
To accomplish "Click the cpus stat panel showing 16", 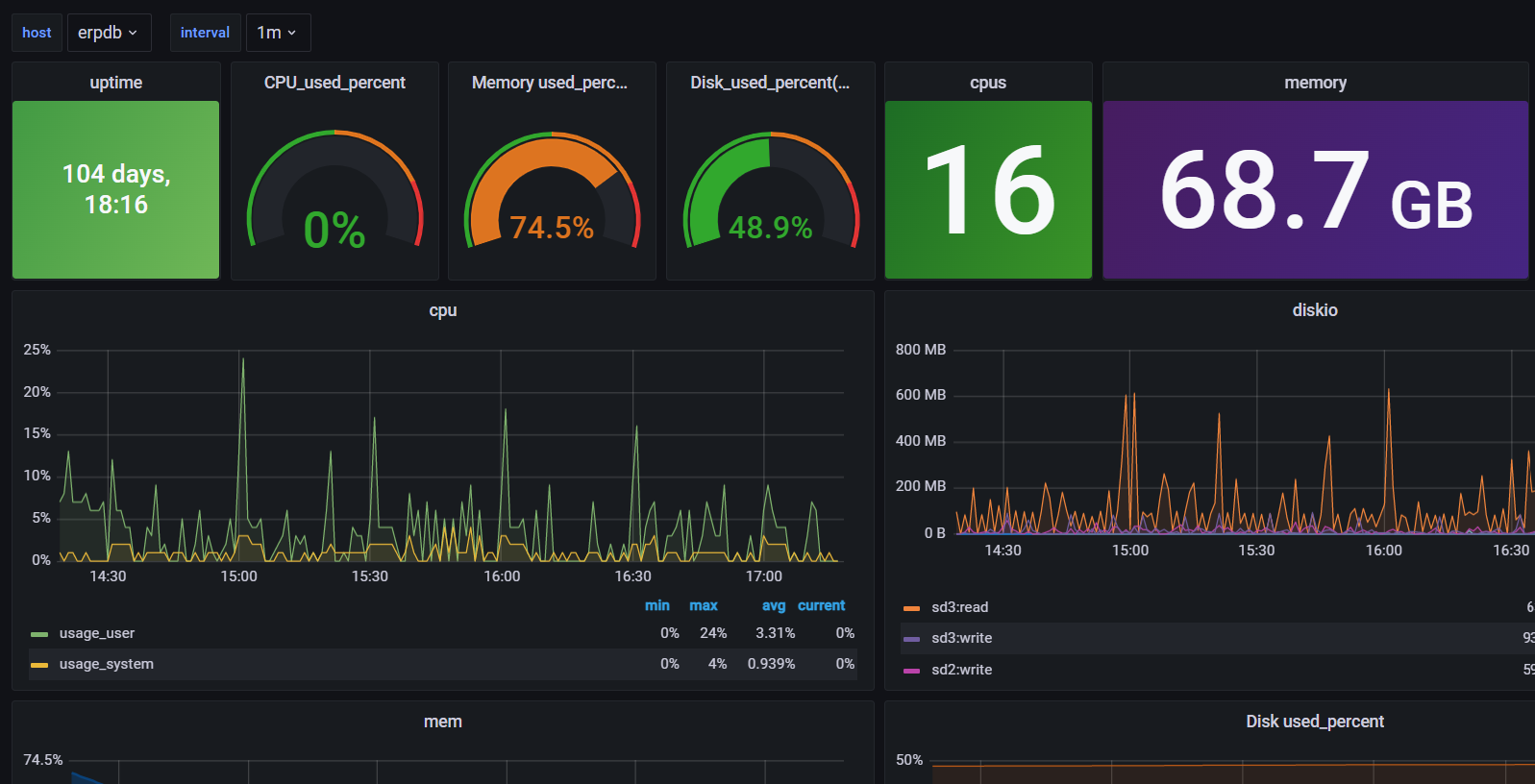I will [x=988, y=190].
